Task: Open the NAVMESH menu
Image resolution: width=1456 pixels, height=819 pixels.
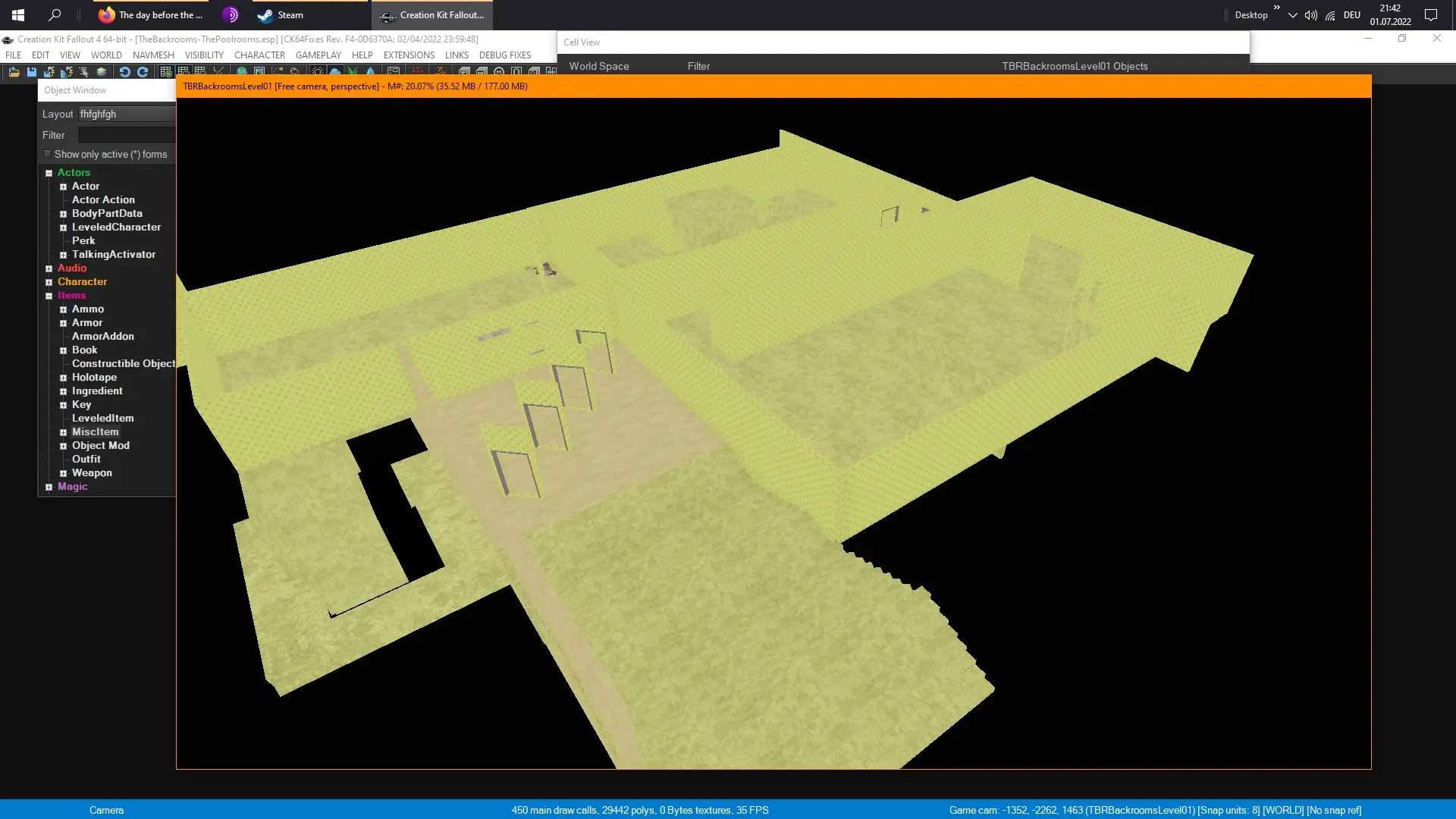Action: click(152, 55)
